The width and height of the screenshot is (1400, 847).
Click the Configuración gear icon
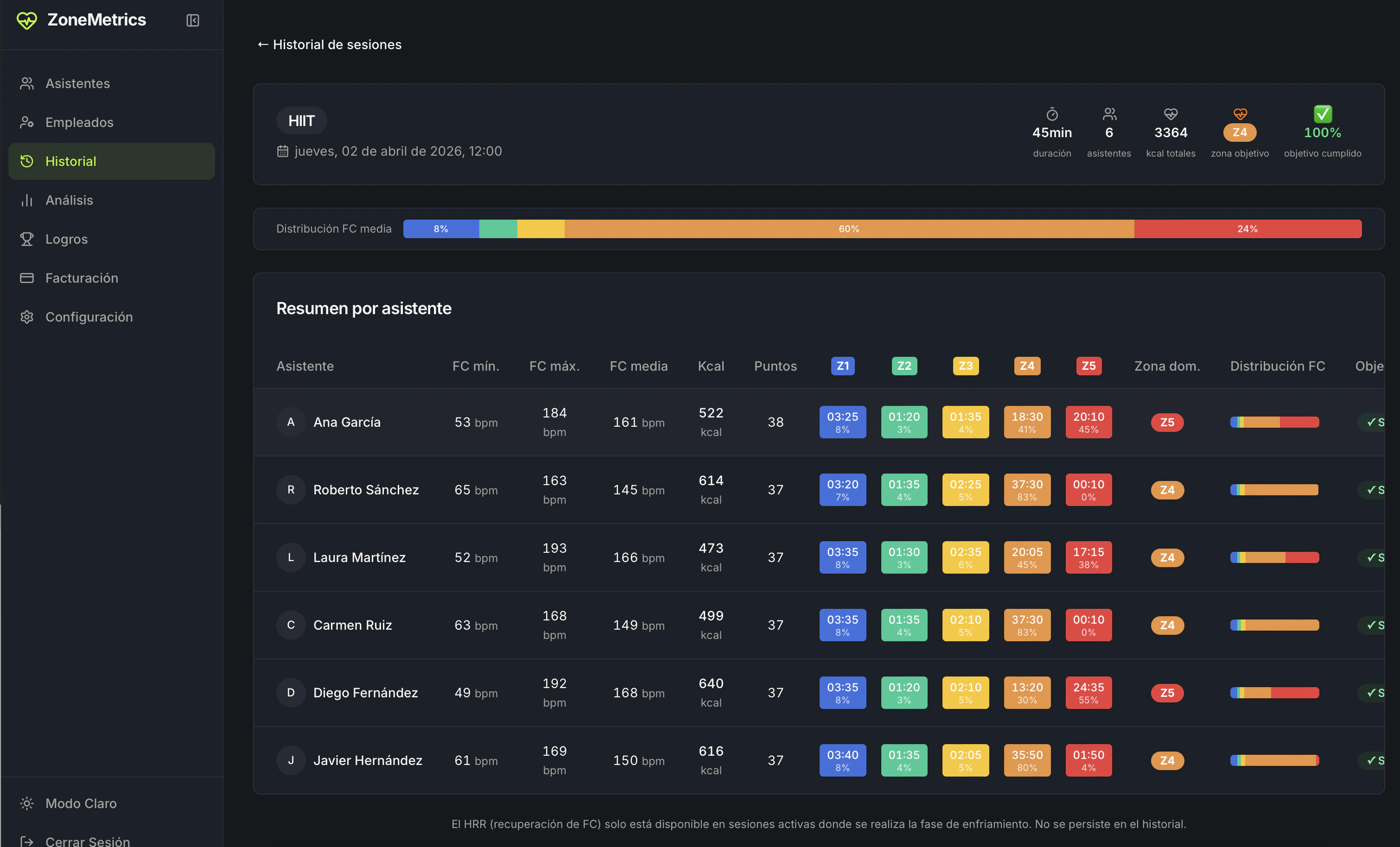tap(27, 317)
